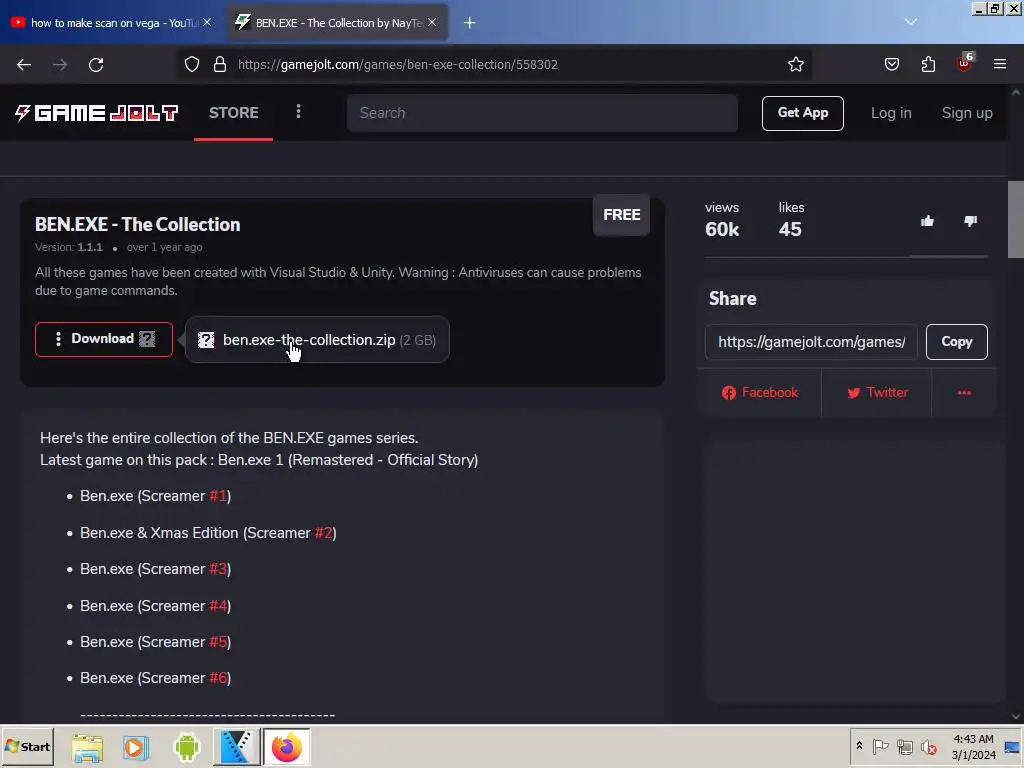Open the three-dot menu beside STORE

(x=298, y=112)
